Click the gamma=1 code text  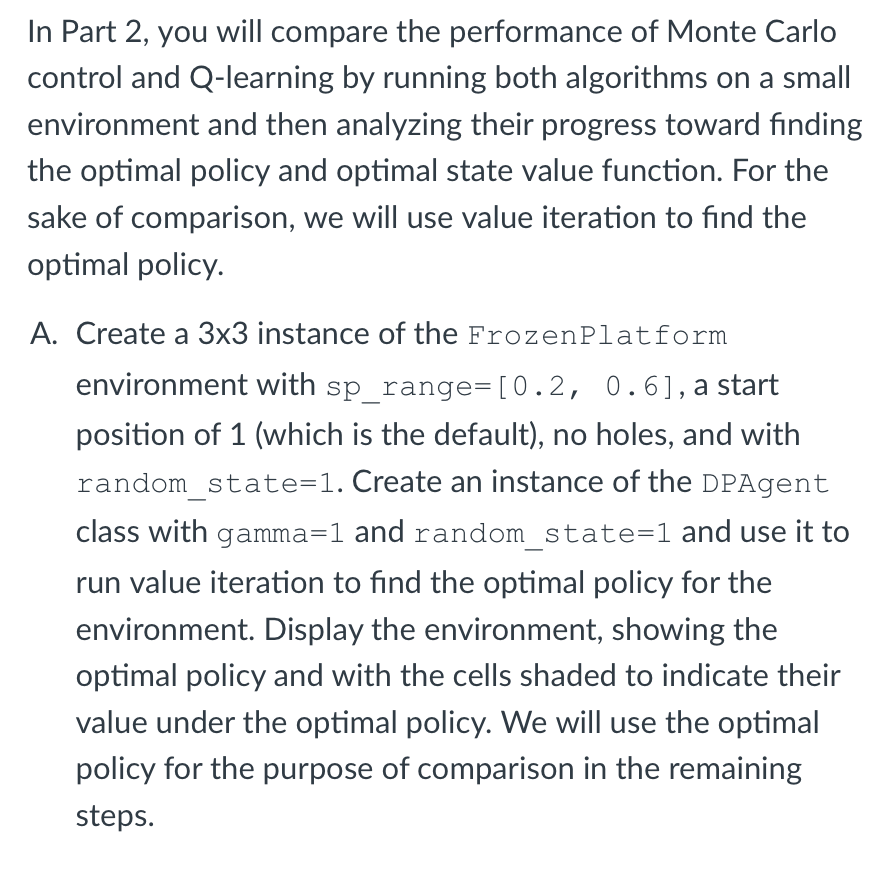(280, 533)
